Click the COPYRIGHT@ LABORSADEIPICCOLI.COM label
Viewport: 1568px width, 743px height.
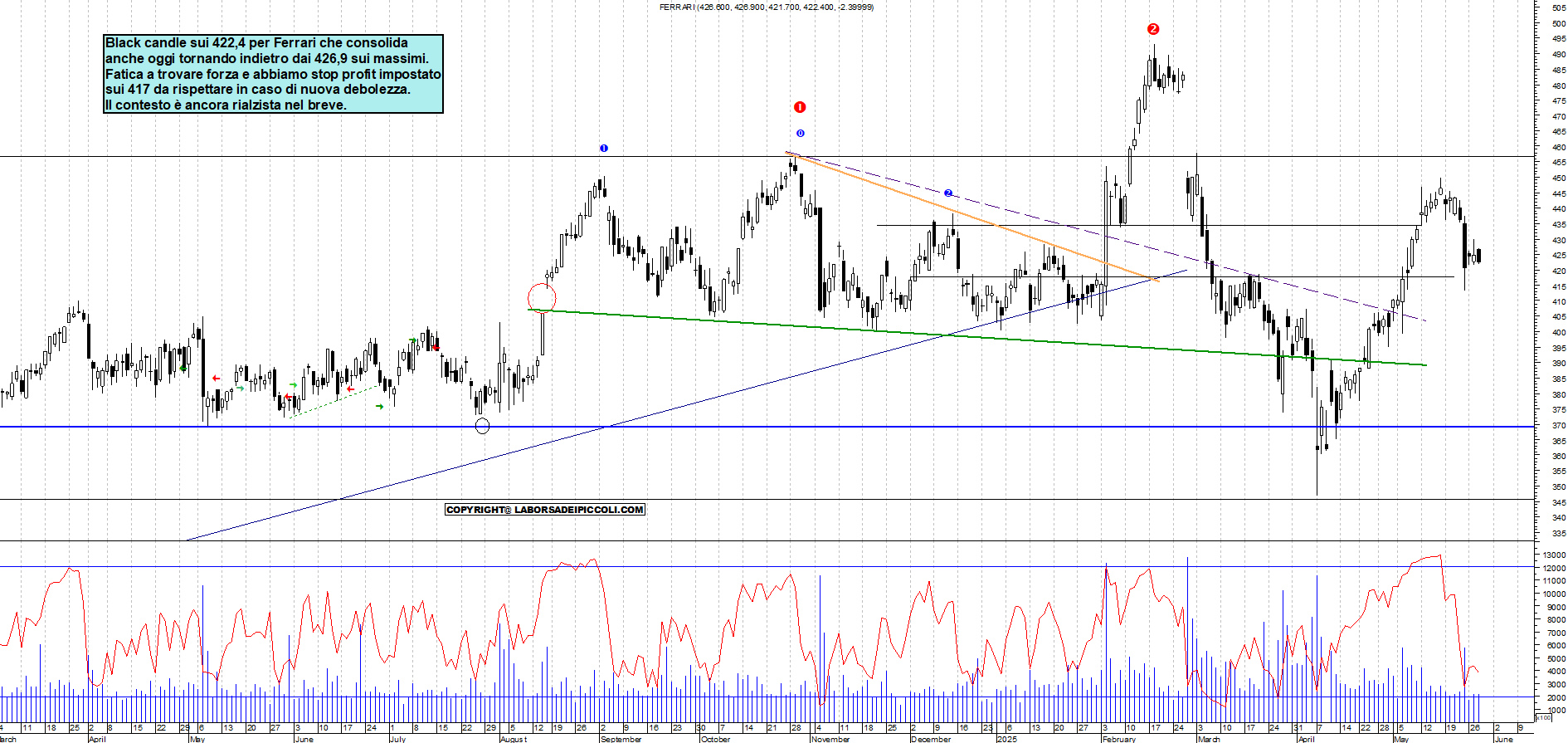(x=545, y=510)
